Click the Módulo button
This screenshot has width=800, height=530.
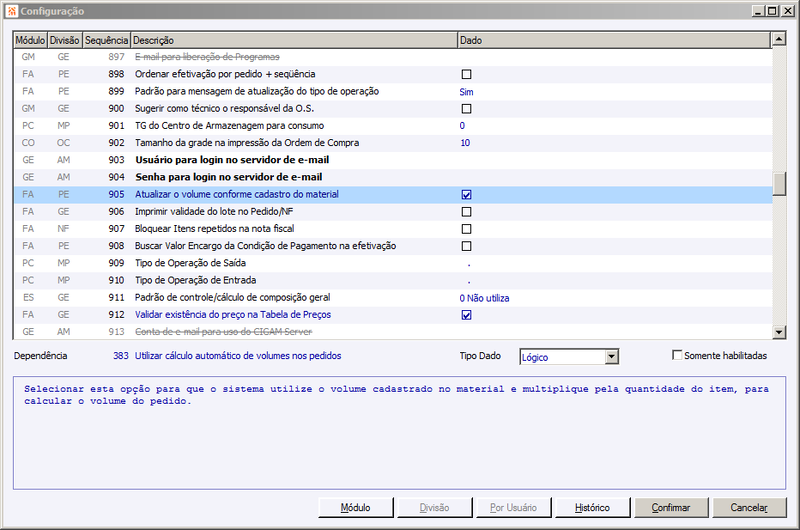pyautogui.click(x=356, y=508)
